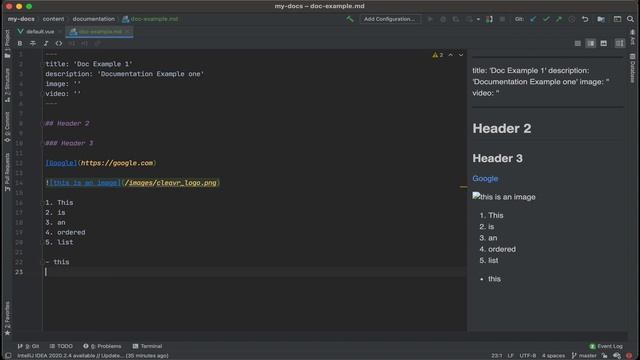The height and width of the screenshot is (360, 640).
Task: Toggle bold formatting in the markdown toolbar
Action: click(x=20, y=43)
